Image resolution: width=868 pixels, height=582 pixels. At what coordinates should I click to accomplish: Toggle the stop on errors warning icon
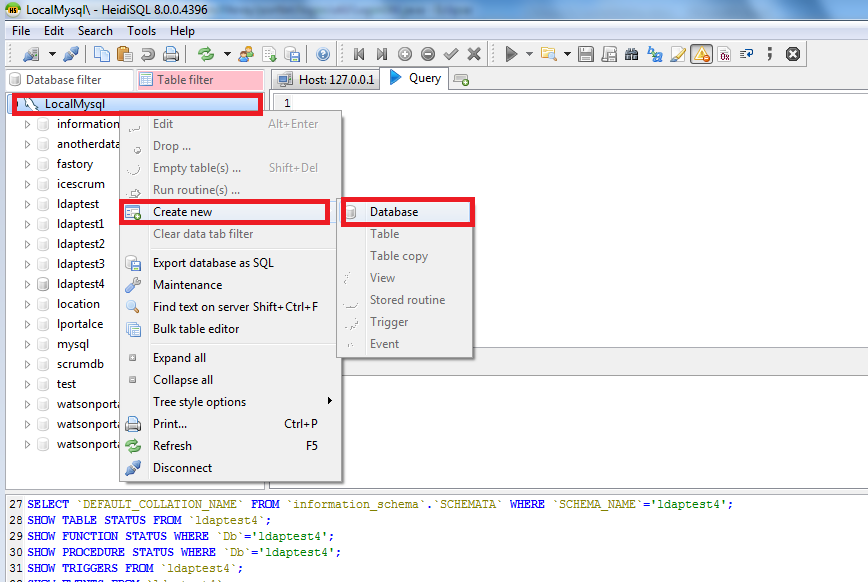[x=701, y=54]
